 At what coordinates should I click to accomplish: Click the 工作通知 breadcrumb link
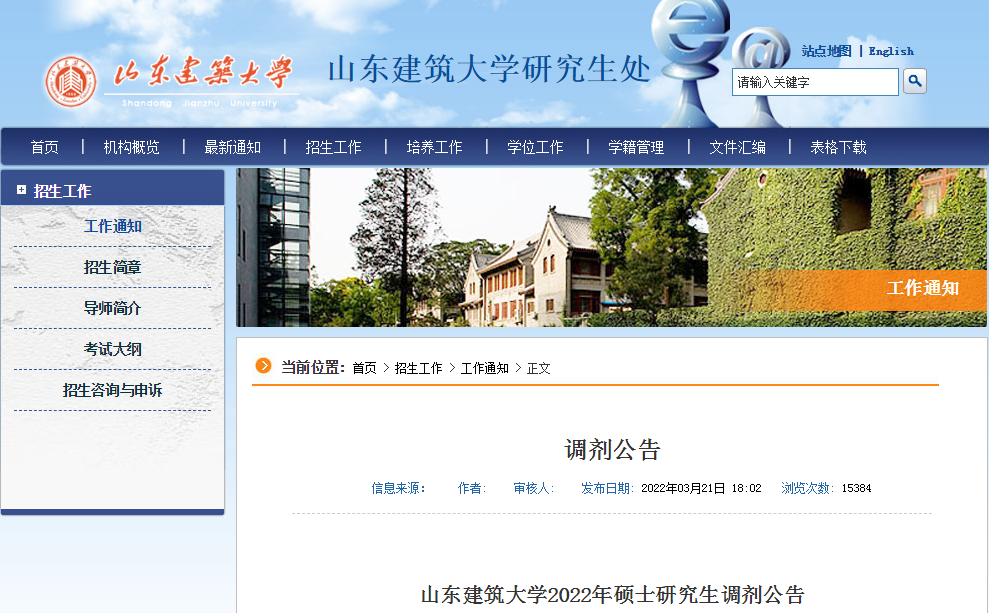[484, 368]
